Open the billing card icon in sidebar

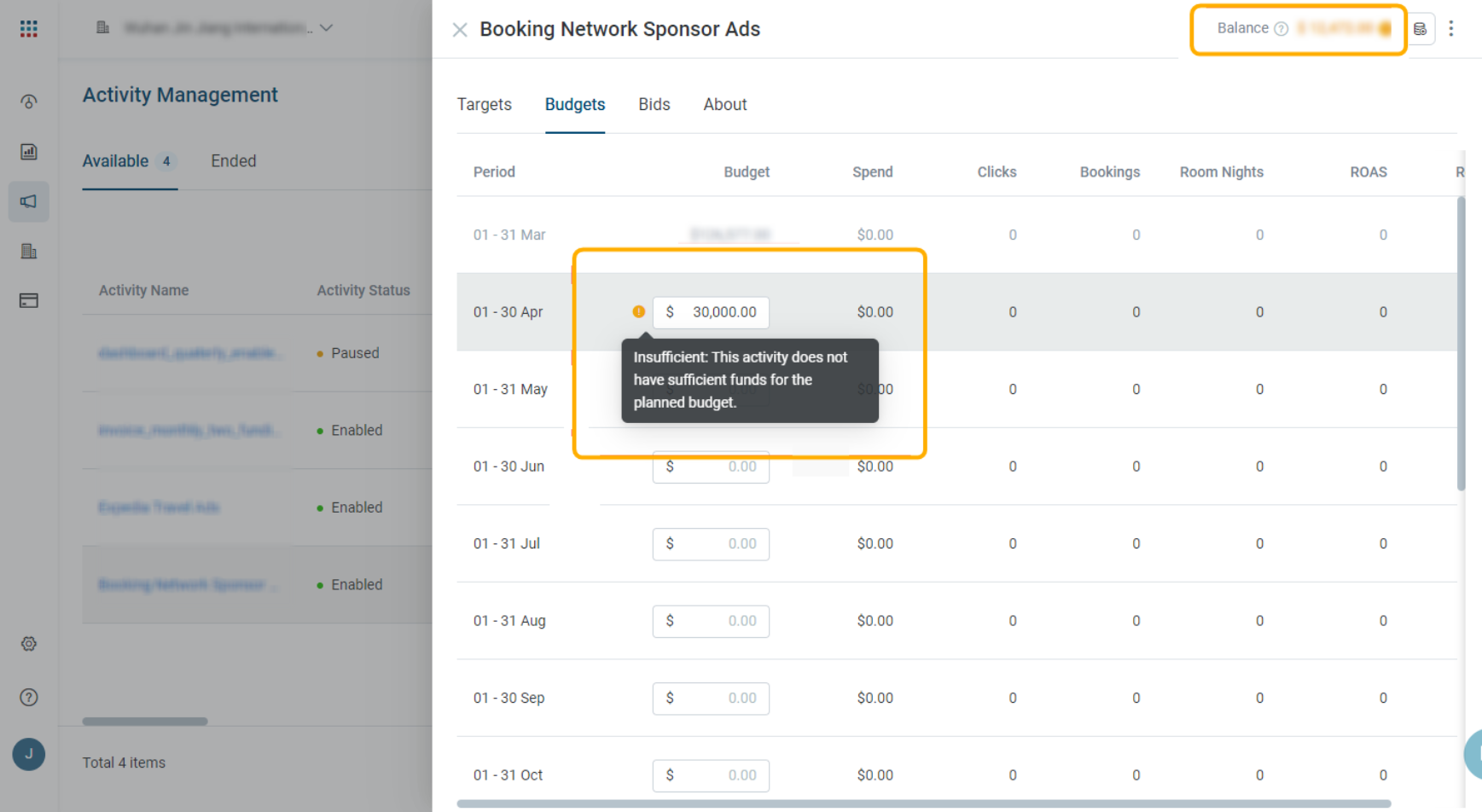pyautogui.click(x=29, y=301)
